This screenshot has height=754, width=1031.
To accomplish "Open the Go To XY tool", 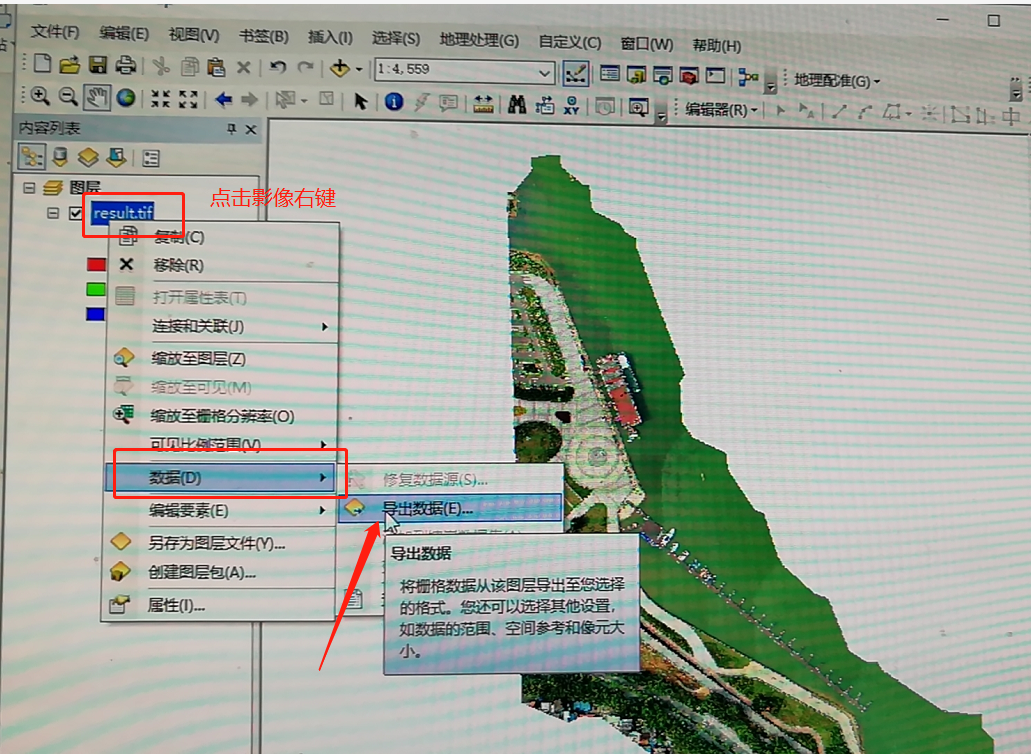I will coord(571,105).
